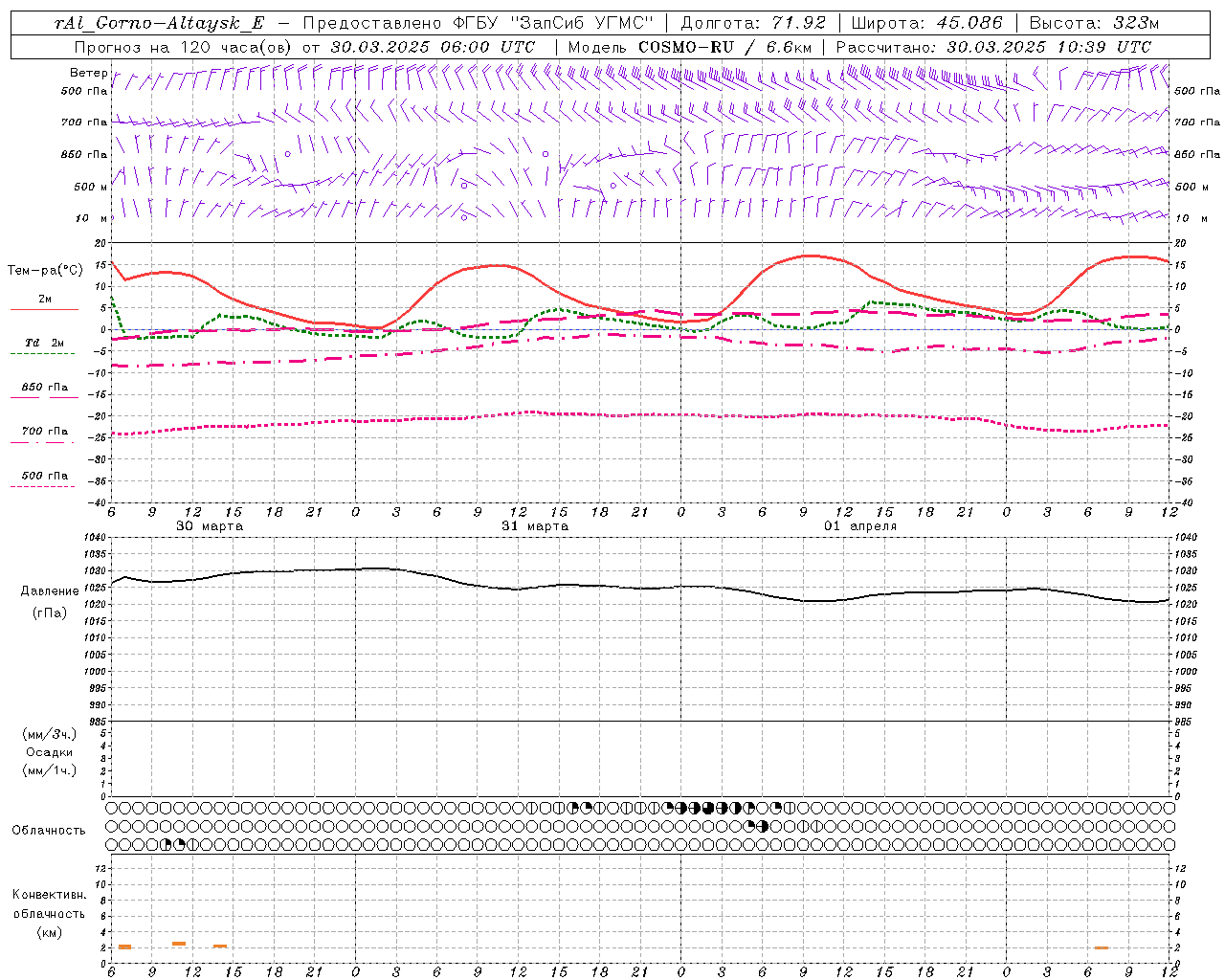
Task: Click Прогноз на 120 часа(ов) forecast line
Action: (x=305, y=47)
